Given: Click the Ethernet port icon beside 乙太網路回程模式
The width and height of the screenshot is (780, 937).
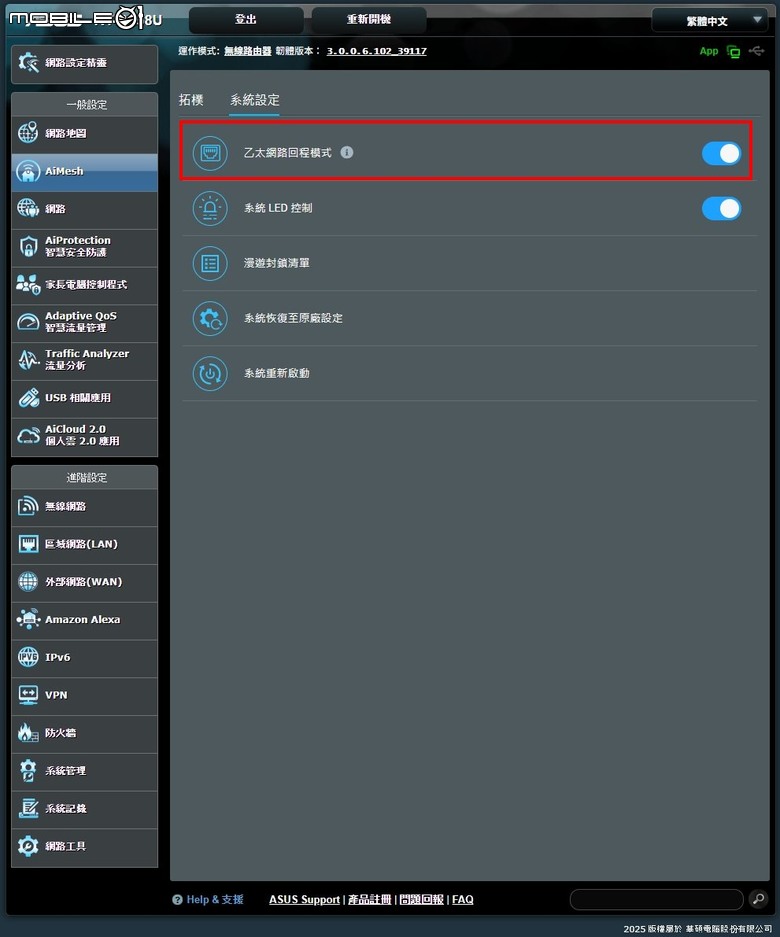Looking at the screenshot, I should pos(210,153).
